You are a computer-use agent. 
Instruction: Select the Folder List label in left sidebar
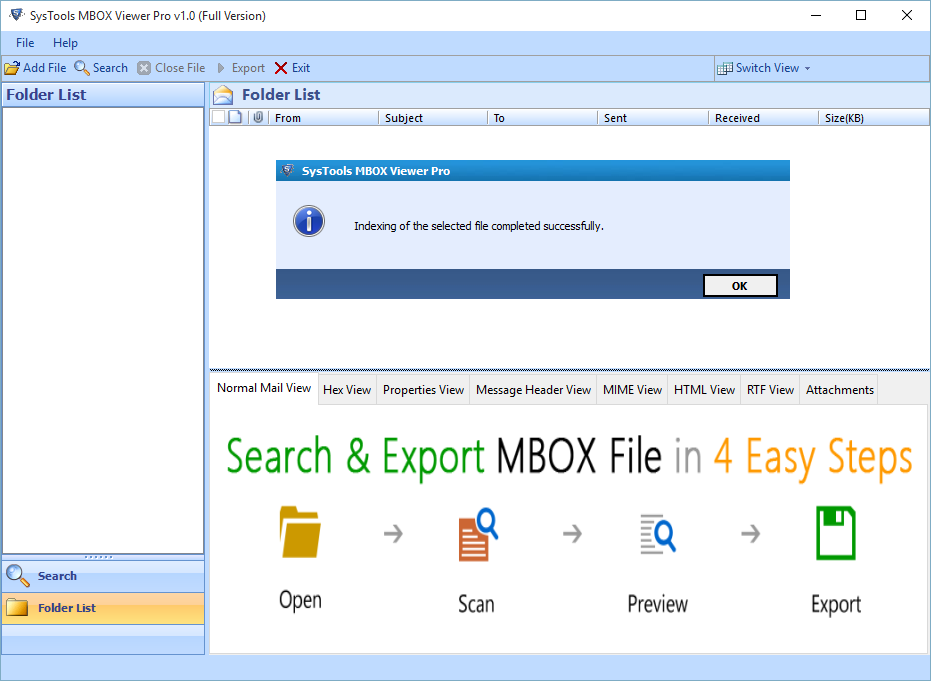click(x=66, y=608)
